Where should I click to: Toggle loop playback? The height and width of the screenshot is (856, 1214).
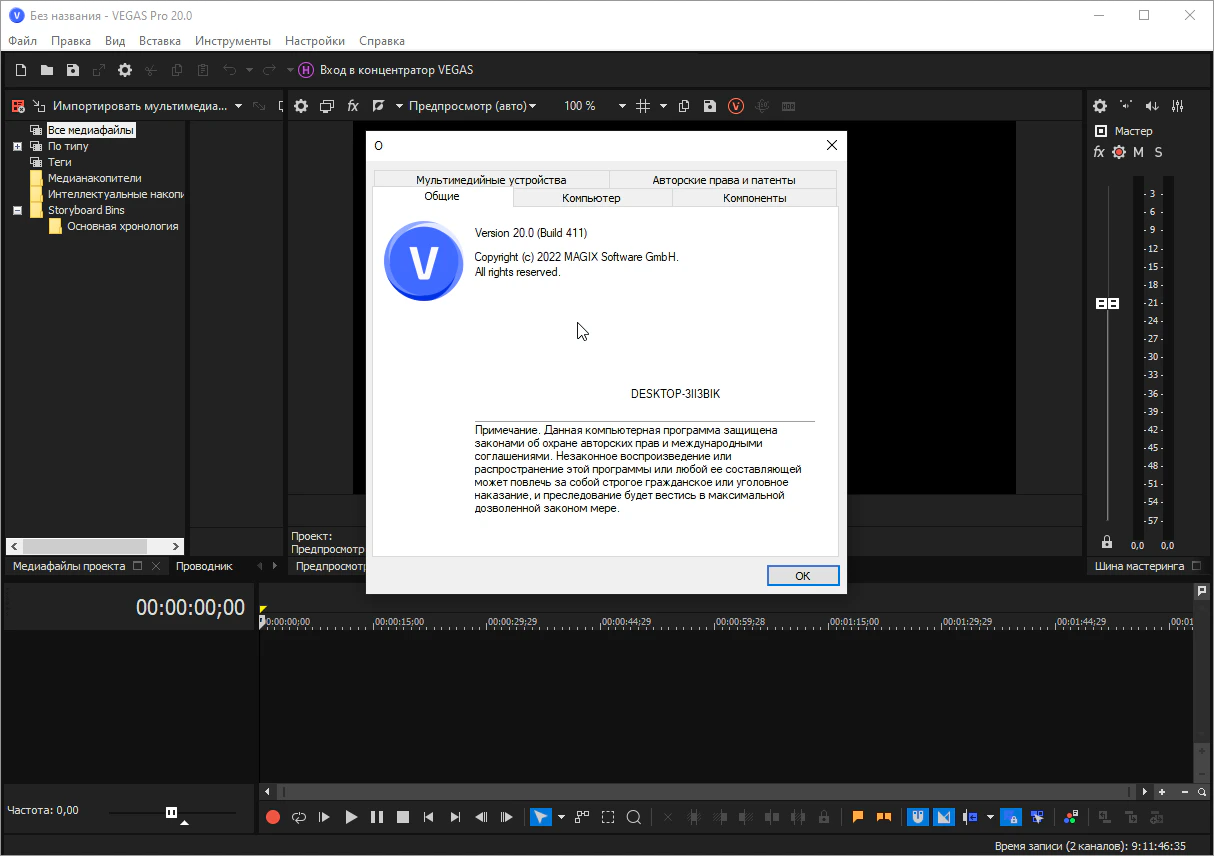coord(299,817)
